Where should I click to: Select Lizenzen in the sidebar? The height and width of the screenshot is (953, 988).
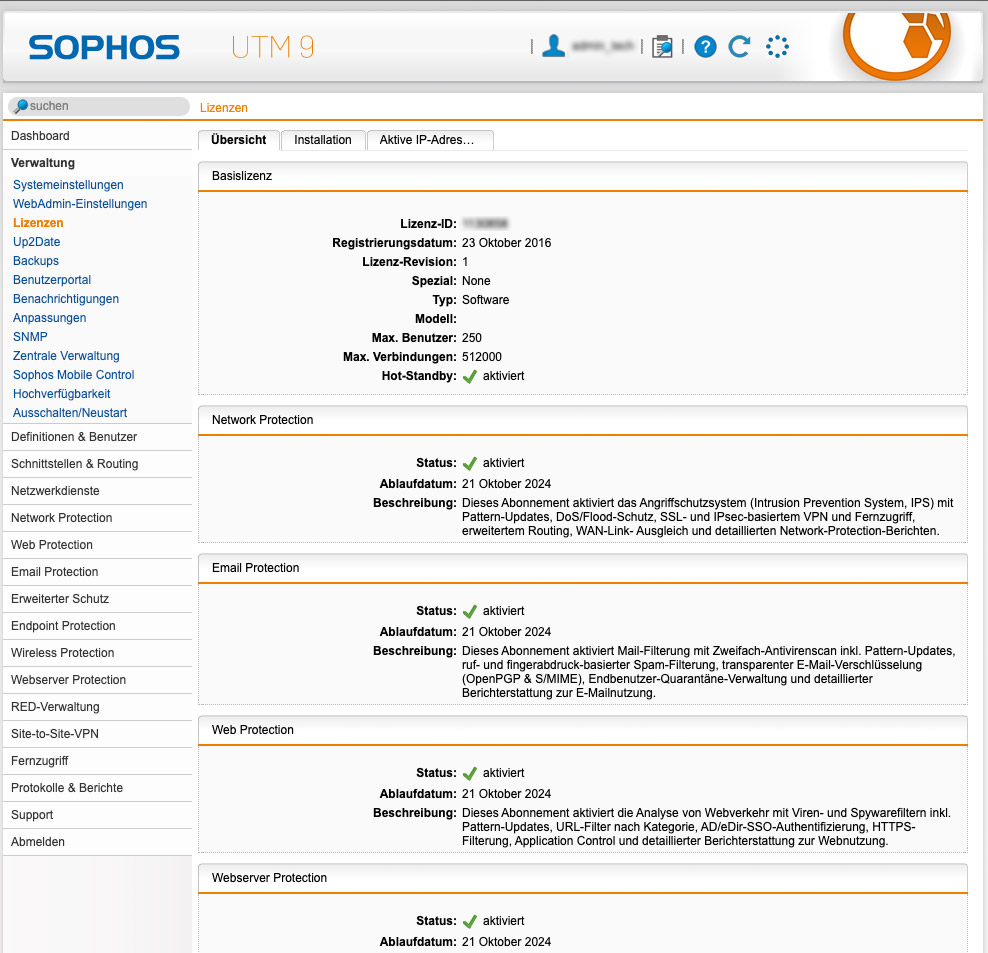coord(38,222)
